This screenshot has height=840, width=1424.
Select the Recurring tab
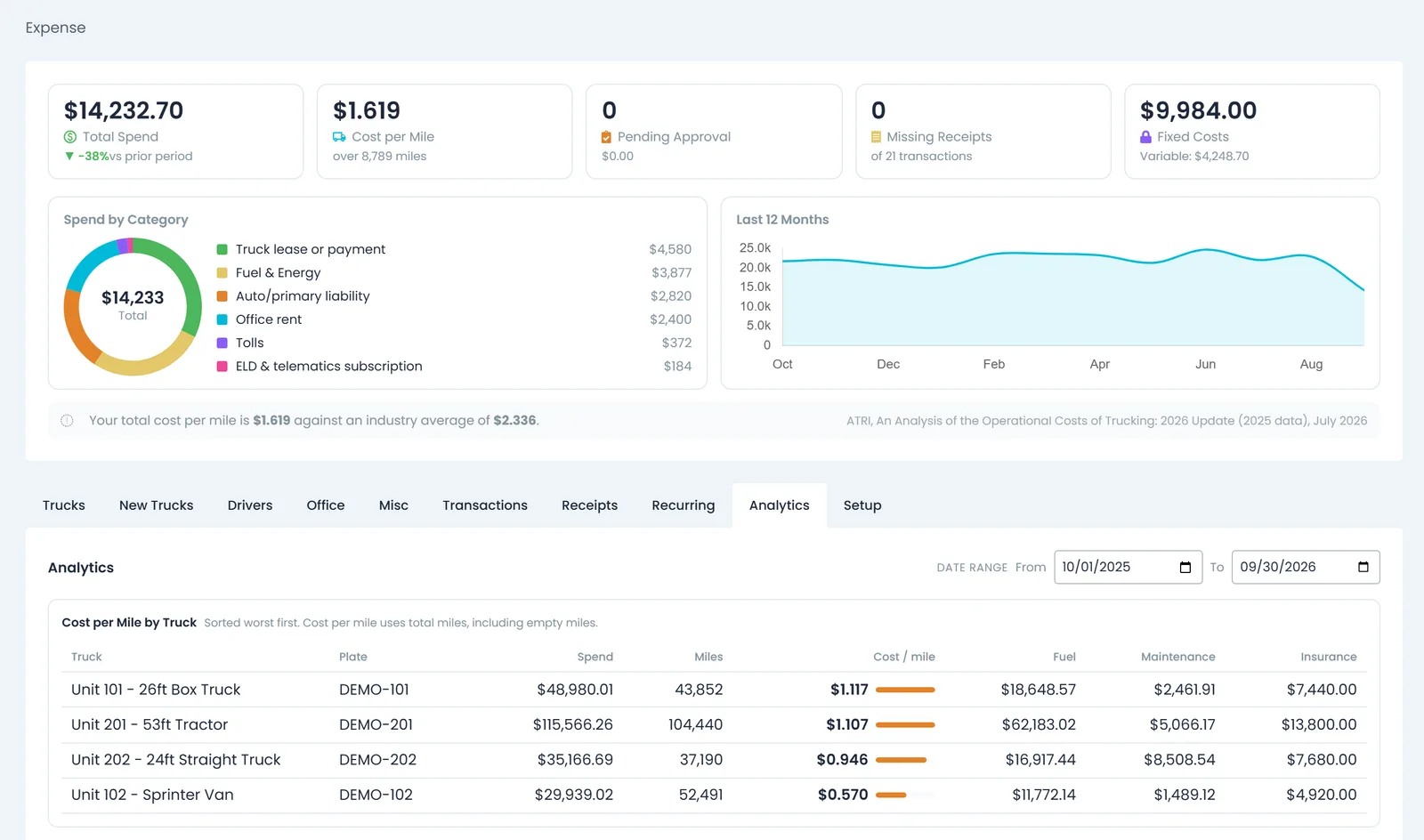click(x=684, y=505)
